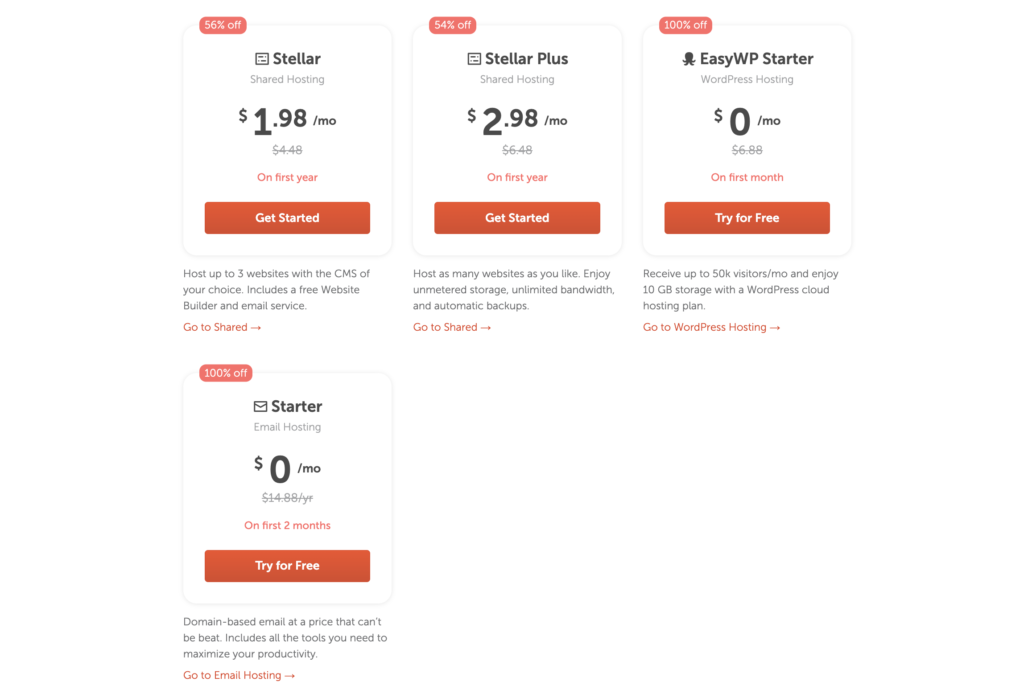Image resolution: width=1024 pixels, height=698 pixels.
Task: Try Starter email hosting for free
Action: [287, 566]
